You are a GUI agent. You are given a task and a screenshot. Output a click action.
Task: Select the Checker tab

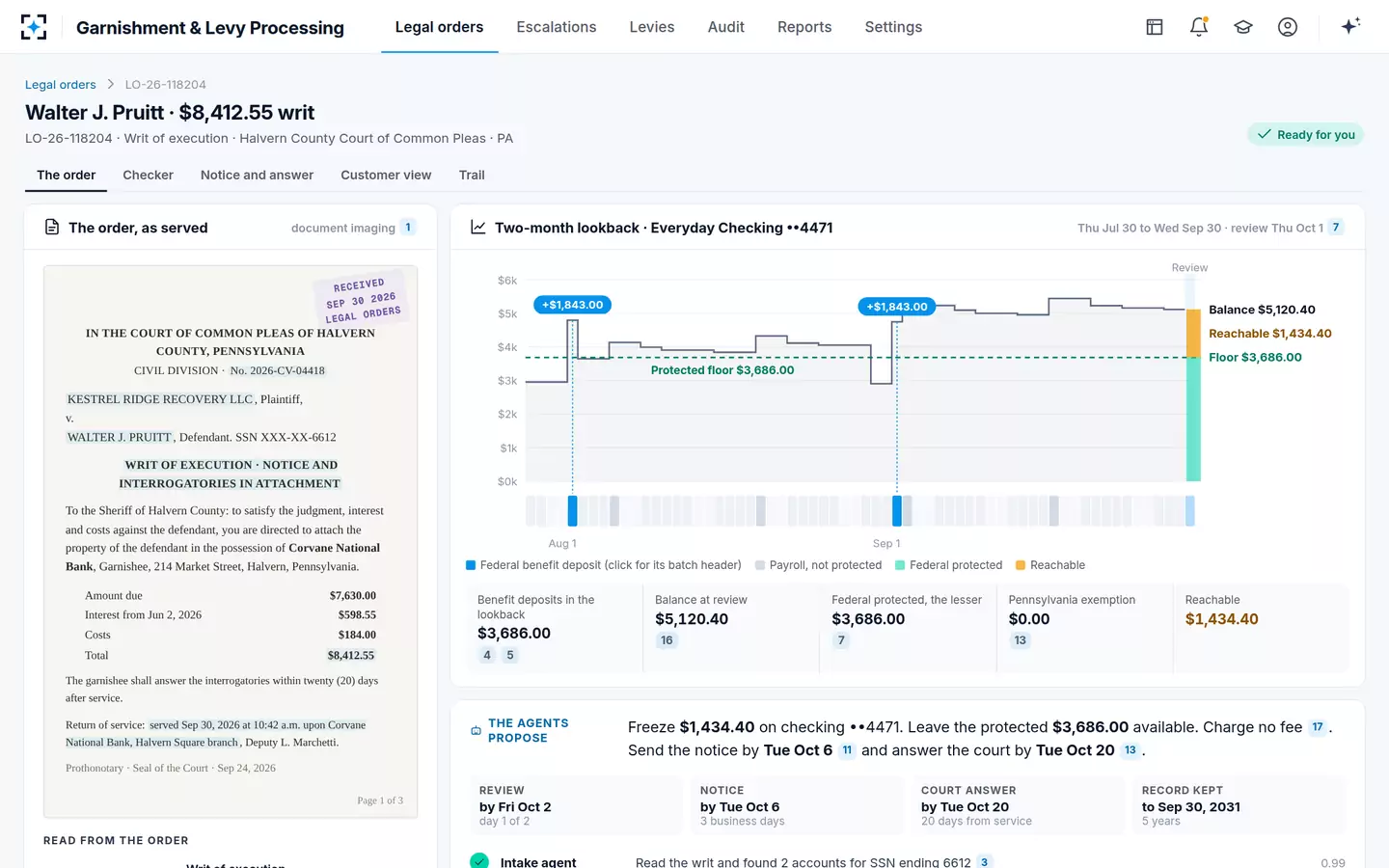coord(148,176)
